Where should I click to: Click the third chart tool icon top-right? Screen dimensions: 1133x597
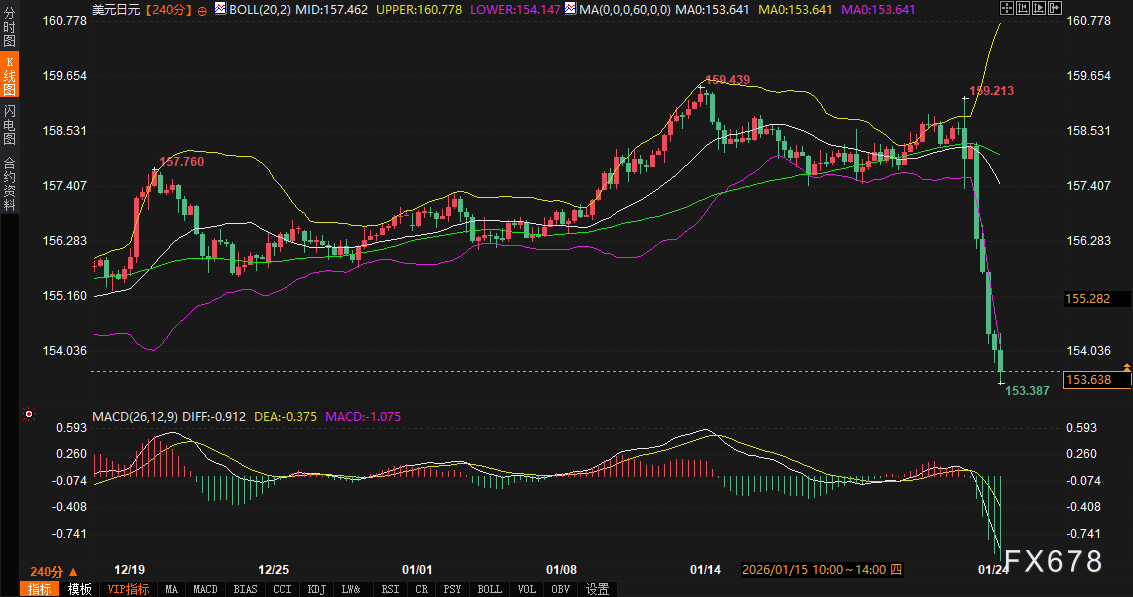click(1038, 8)
